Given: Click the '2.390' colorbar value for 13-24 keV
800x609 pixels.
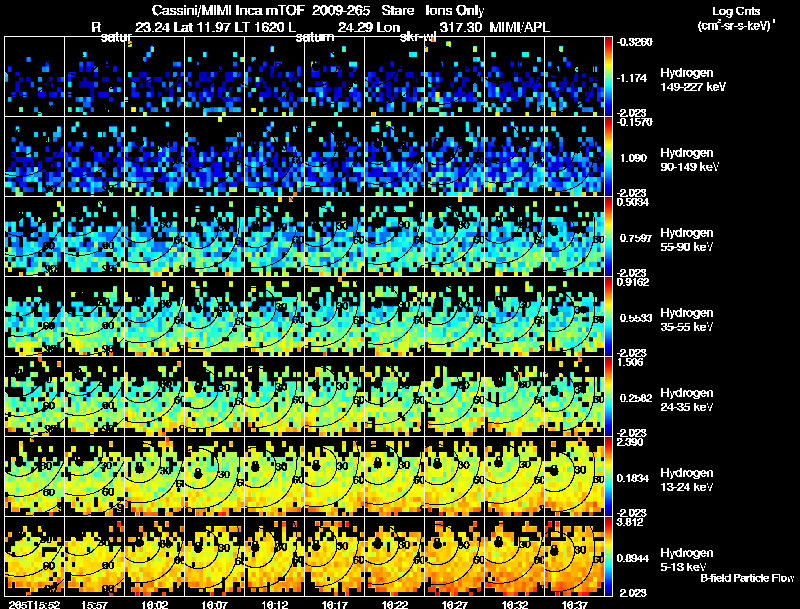Looking at the screenshot, I should click(x=630, y=442).
